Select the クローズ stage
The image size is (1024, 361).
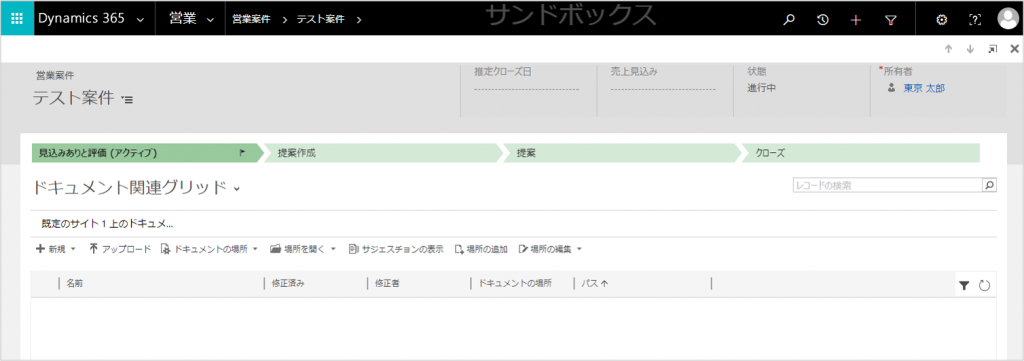[861, 153]
